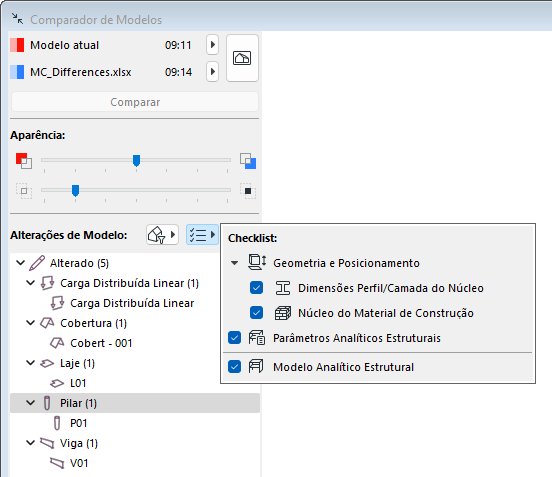552x477 pixels.
Task: Select the V01 beam item
Action: pyautogui.click(x=79, y=463)
